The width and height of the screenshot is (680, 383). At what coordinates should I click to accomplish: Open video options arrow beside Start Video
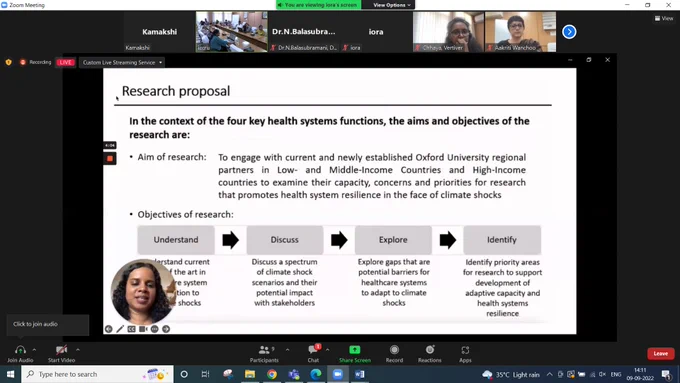(x=78, y=350)
